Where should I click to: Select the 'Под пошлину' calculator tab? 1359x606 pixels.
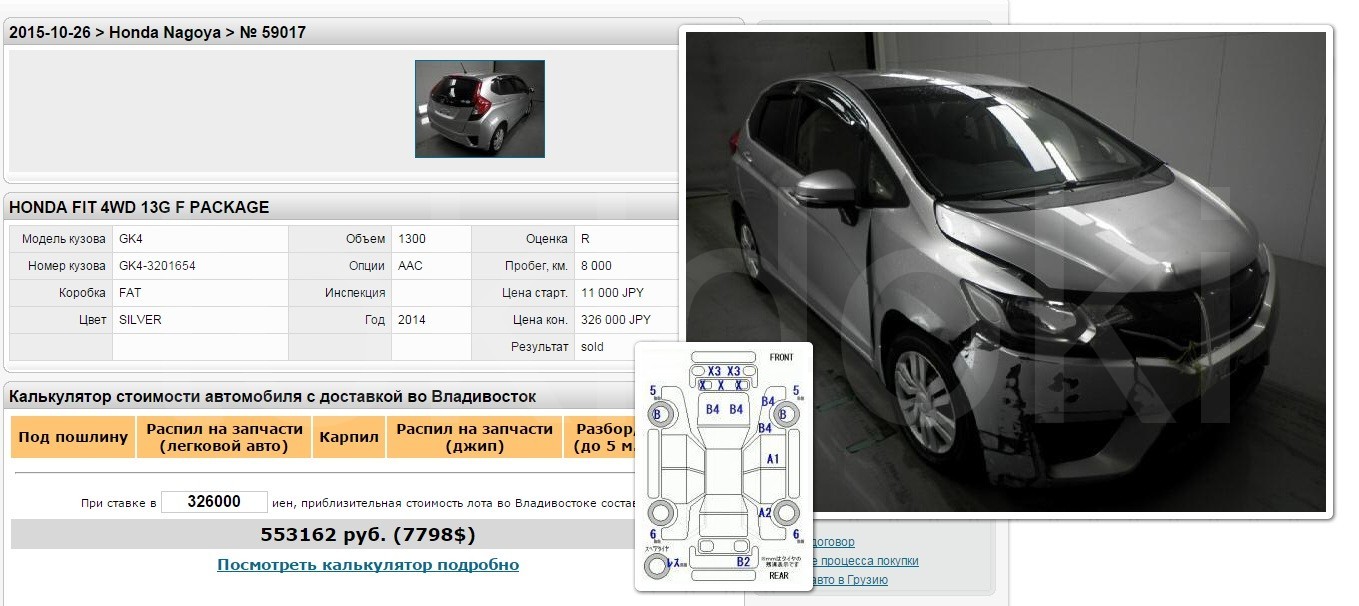73,437
